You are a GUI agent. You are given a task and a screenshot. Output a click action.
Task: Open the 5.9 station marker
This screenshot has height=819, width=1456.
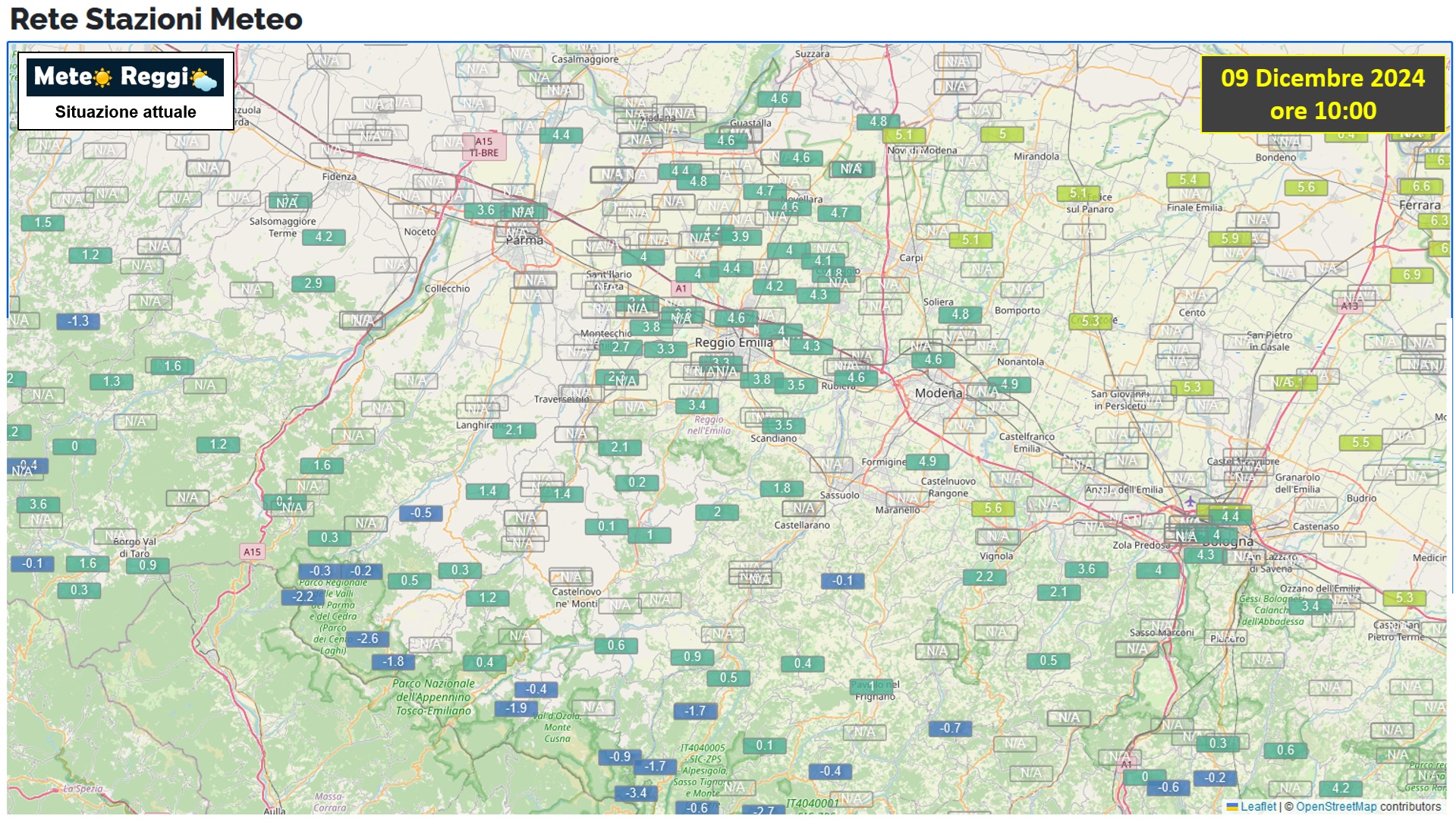coord(1229,238)
